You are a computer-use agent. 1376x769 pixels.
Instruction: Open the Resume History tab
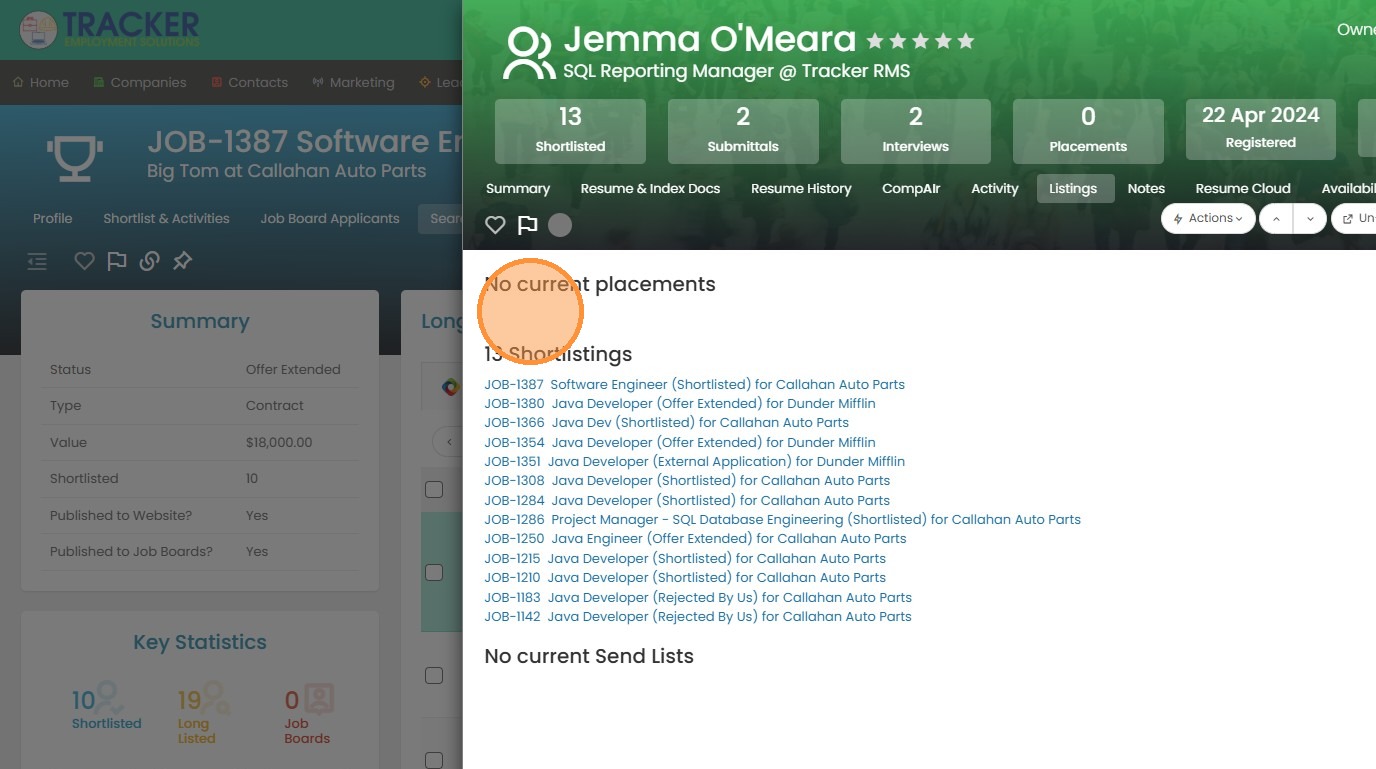coord(801,188)
